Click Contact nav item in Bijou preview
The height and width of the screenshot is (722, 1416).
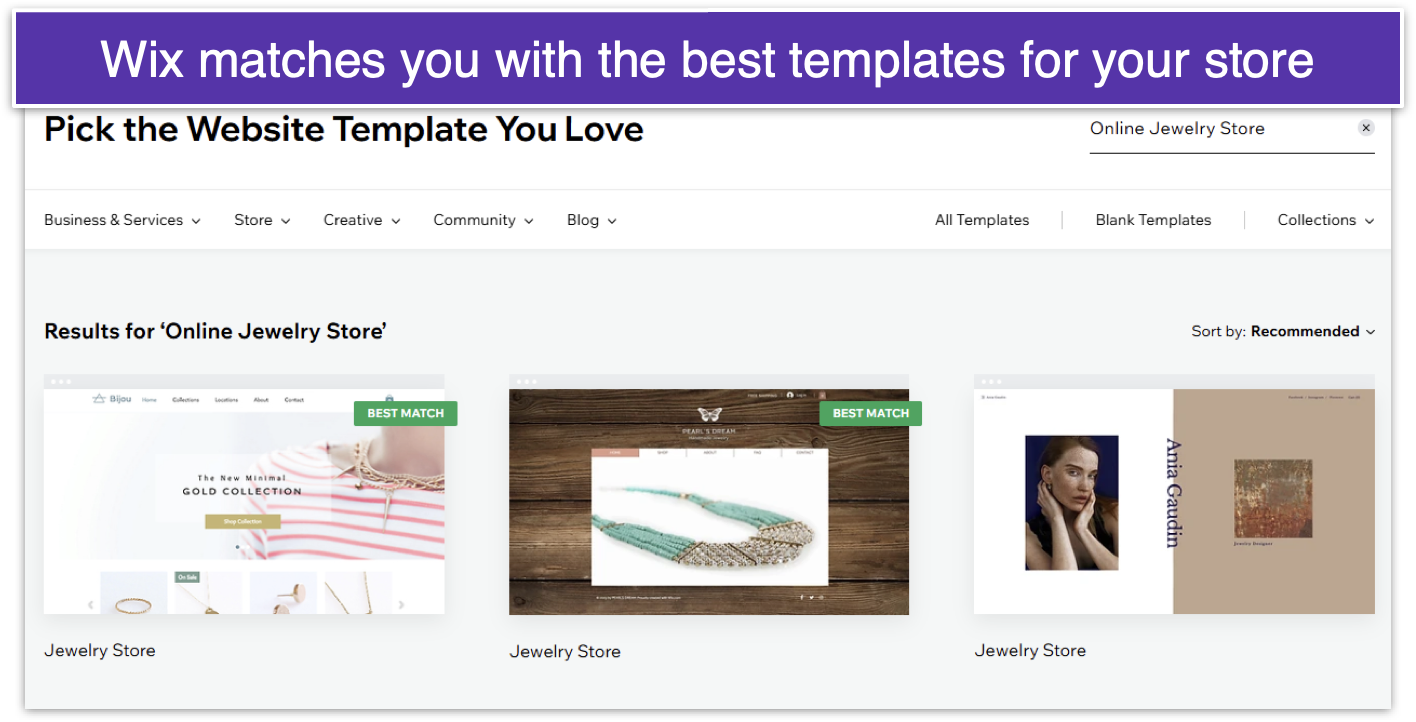[x=294, y=400]
